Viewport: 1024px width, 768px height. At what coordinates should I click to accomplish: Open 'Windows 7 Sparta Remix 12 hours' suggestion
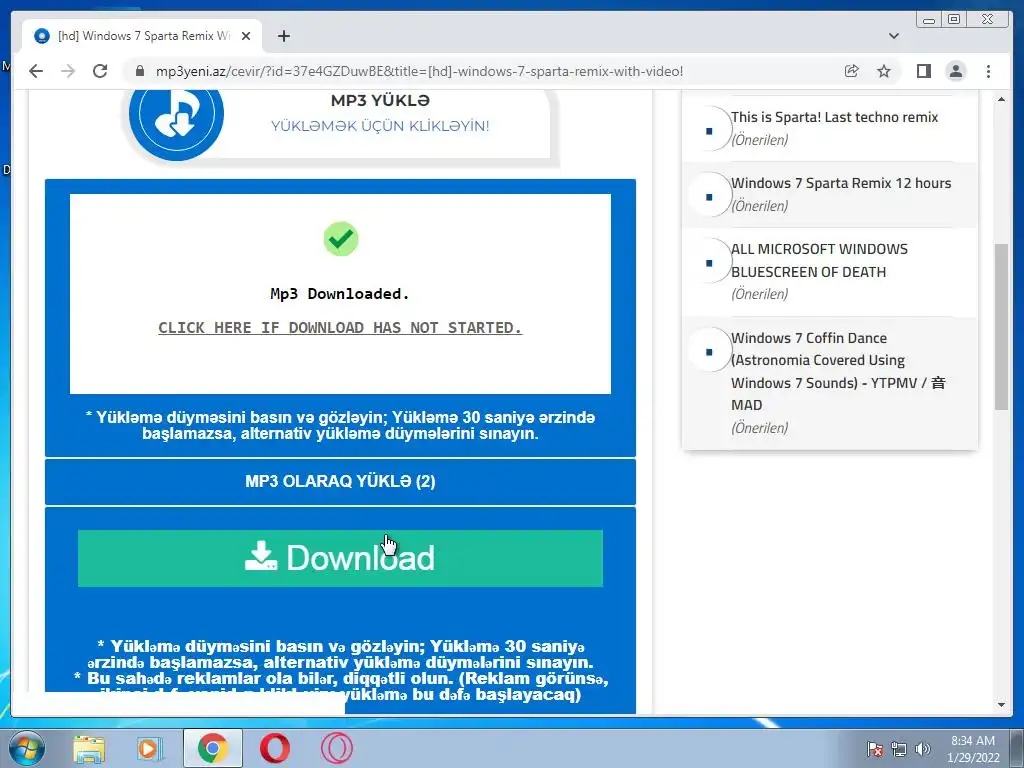840,183
